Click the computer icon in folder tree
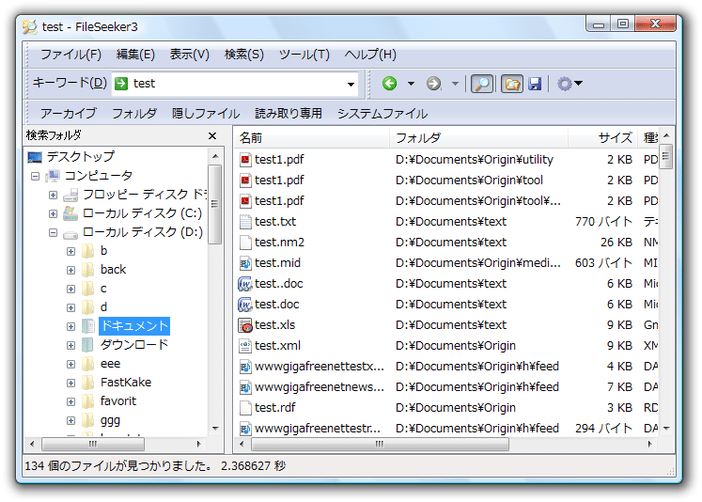Image resolution: width=702 pixels, height=502 pixels. 52,176
